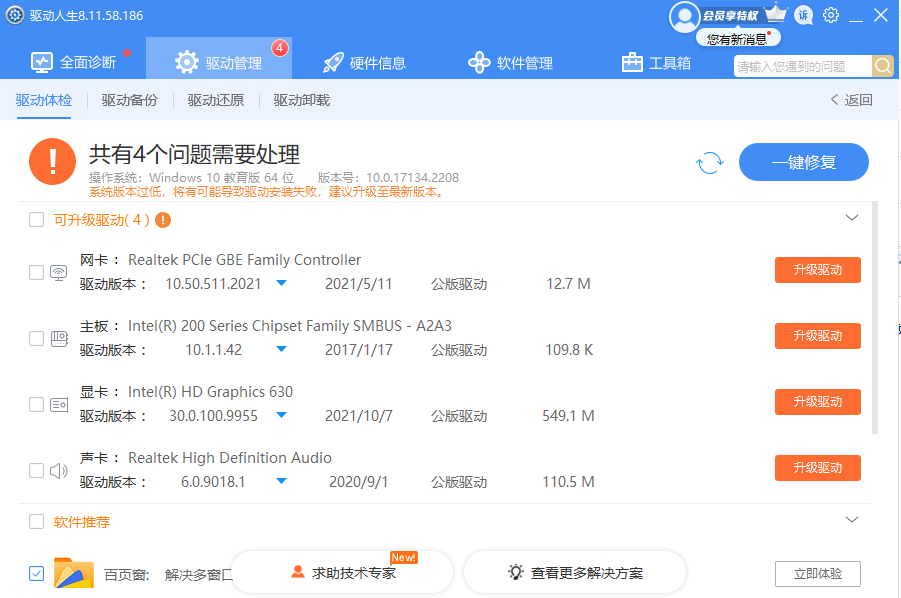Expand the network driver version dropdown
This screenshot has width=901, height=598.
[x=281, y=283]
